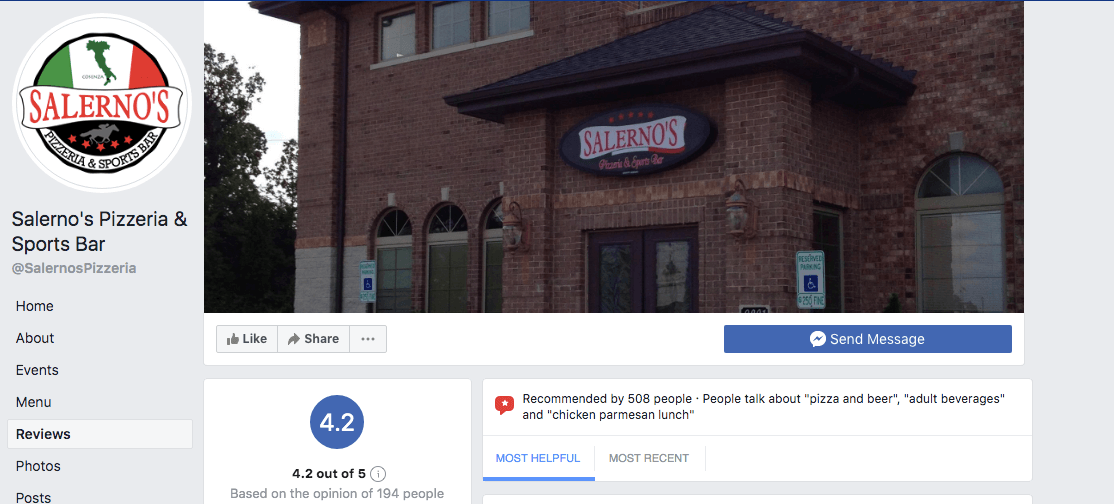The width and height of the screenshot is (1114, 504).
Task: Go to Events in the sidebar
Action: click(x=37, y=370)
